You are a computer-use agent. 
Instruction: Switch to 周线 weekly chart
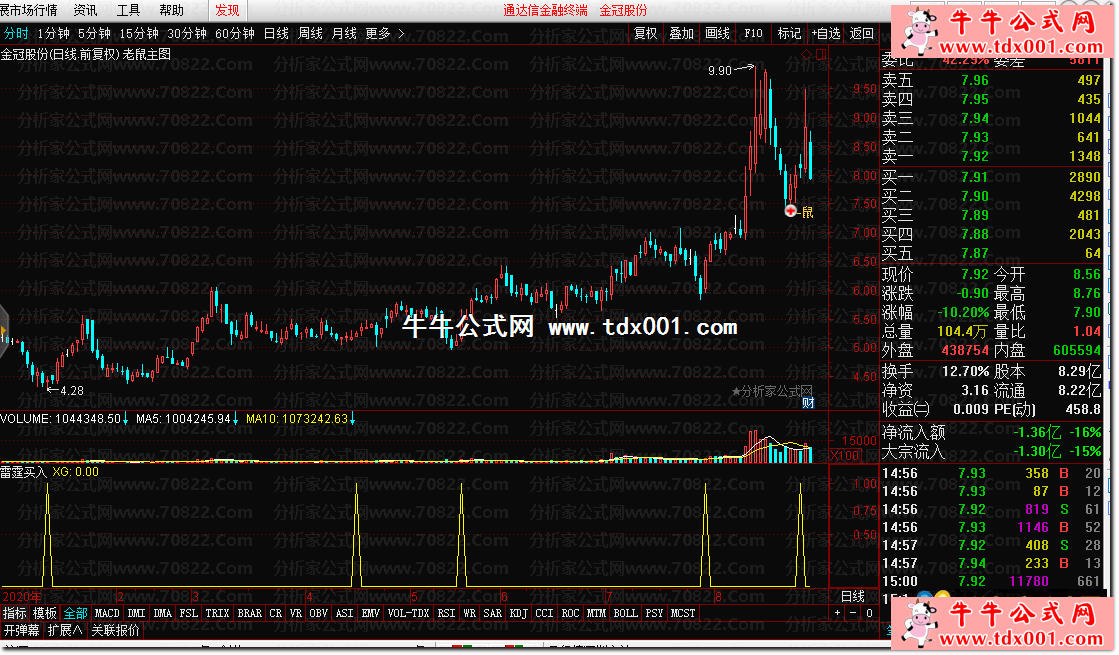point(310,34)
